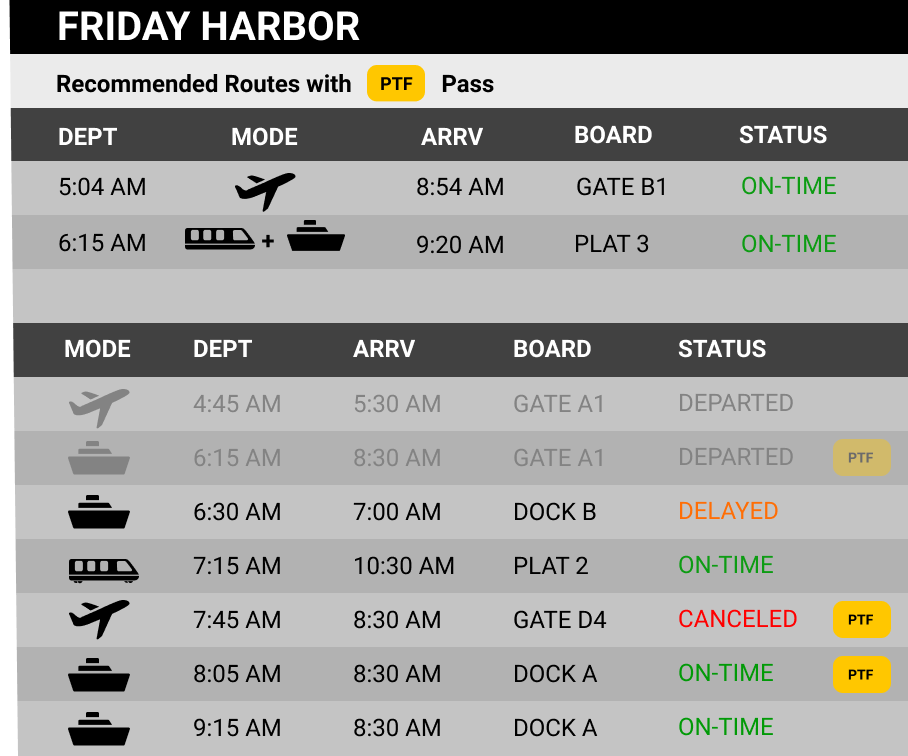Select the PLAT 3 boarding row
This screenshot has width=908, height=756.
[460, 243]
